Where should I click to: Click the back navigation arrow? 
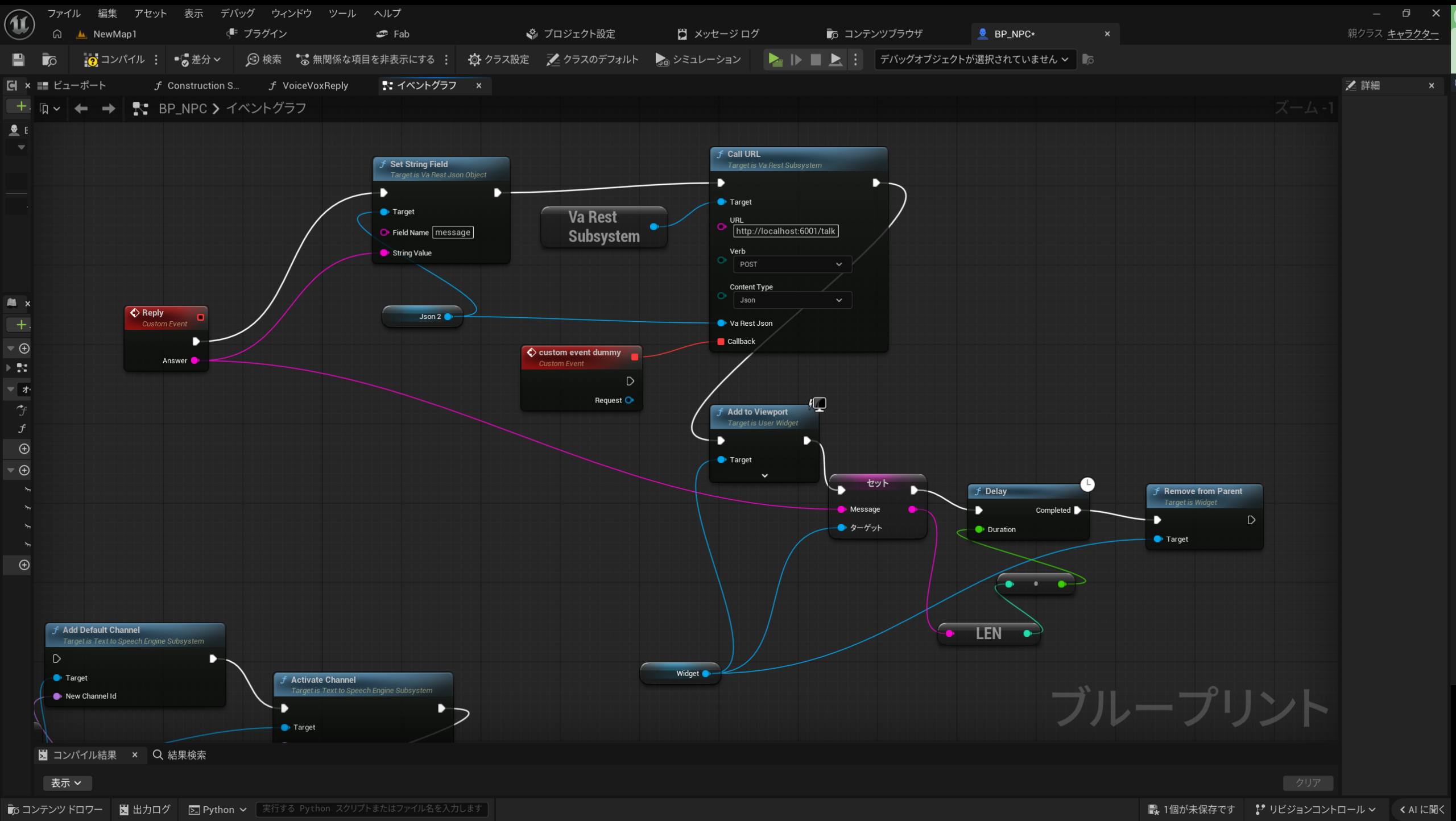pos(81,108)
